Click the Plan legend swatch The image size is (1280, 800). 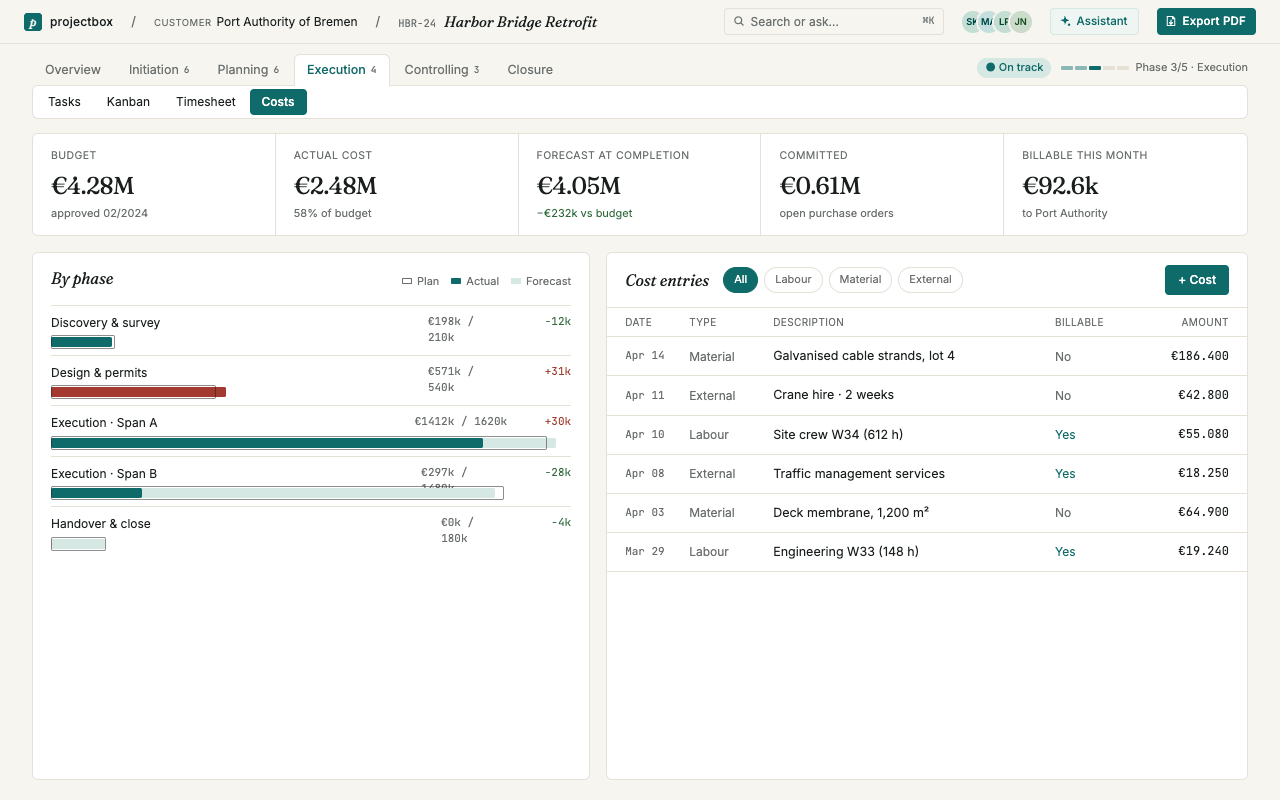(407, 282)
